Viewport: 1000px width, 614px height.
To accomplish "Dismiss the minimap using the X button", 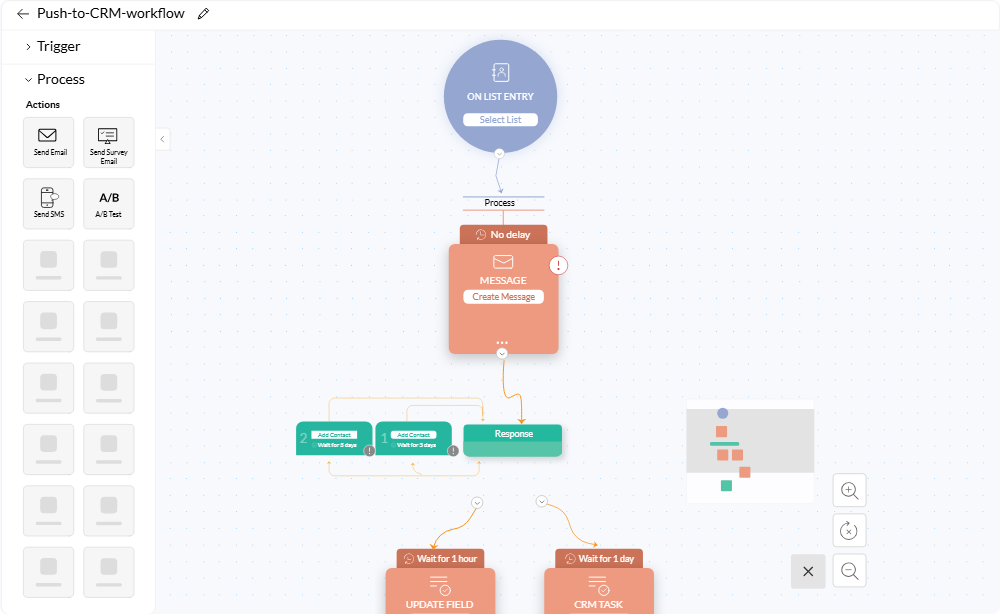I will pos(808,571).
